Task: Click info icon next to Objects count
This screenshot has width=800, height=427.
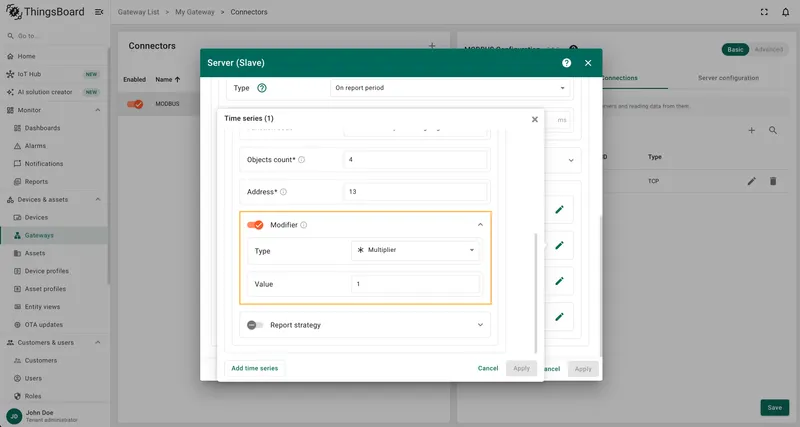Action: click(302, 160)
